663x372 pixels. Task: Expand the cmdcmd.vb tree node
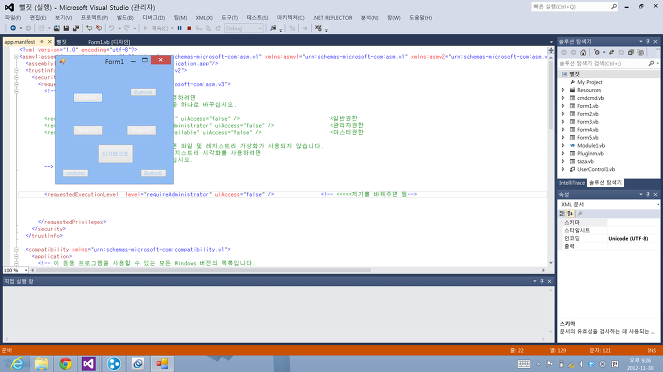[563, 98]
